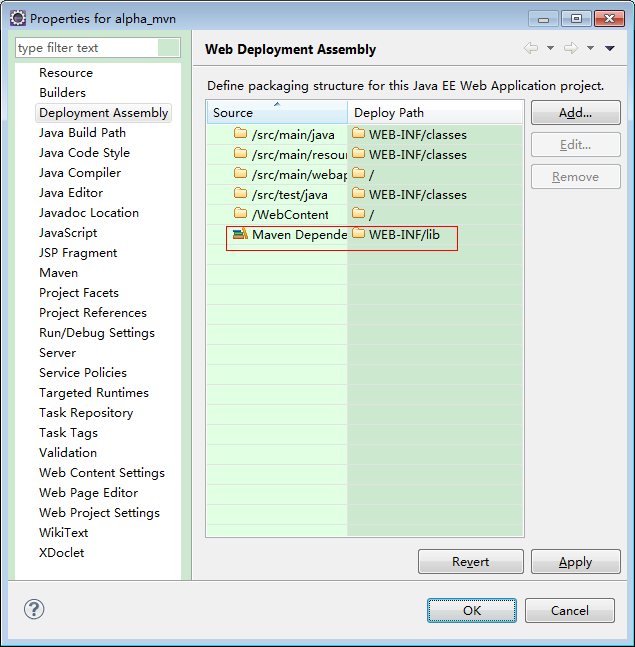This screenshot has width=635, height=647.
Task: Go forward using the right arrow icon
Action: coord(571,48)
